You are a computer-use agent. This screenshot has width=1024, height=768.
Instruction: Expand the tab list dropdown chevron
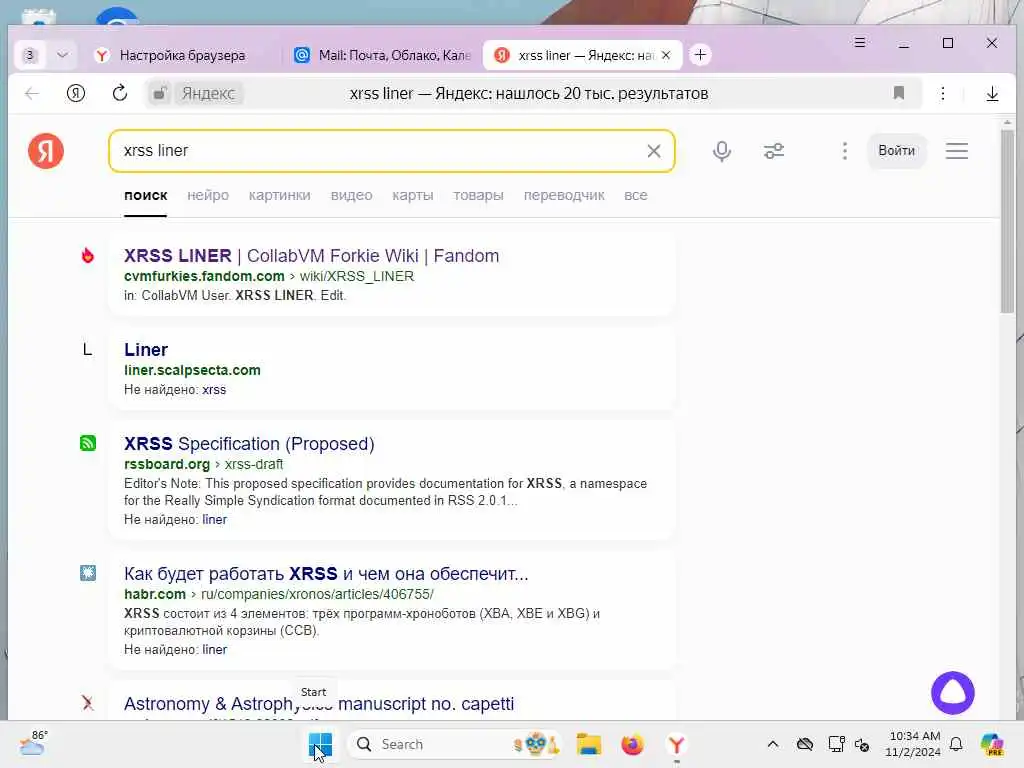click(x=62, y=56)
